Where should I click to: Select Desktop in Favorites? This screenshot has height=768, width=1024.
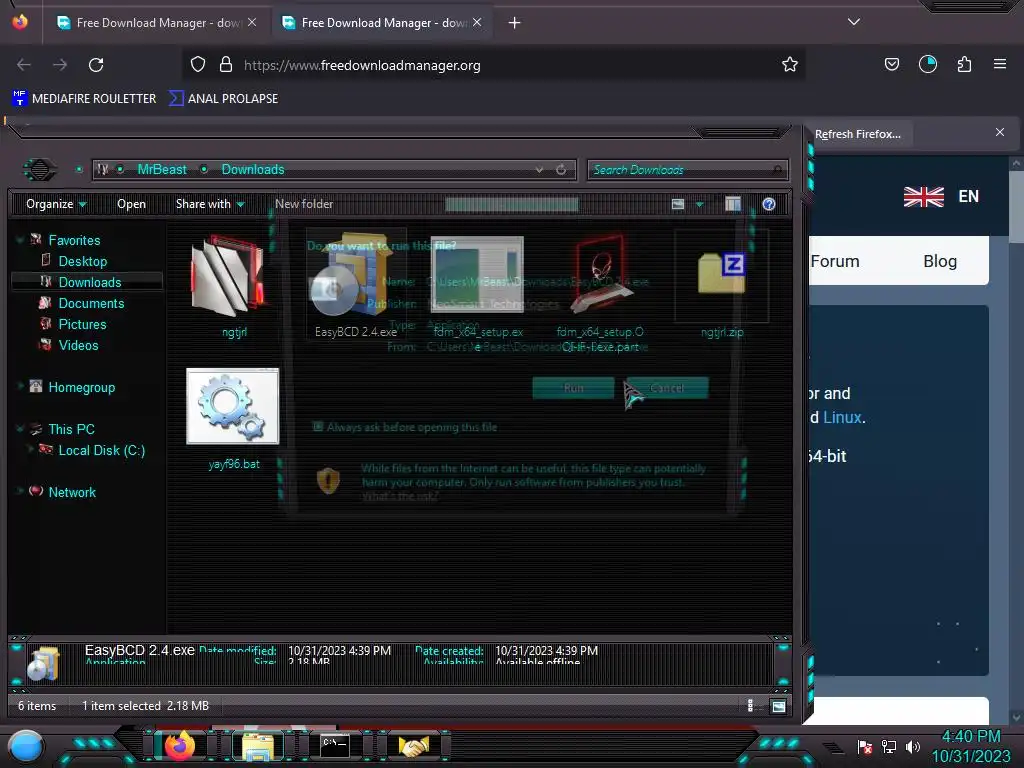point(83,261)
